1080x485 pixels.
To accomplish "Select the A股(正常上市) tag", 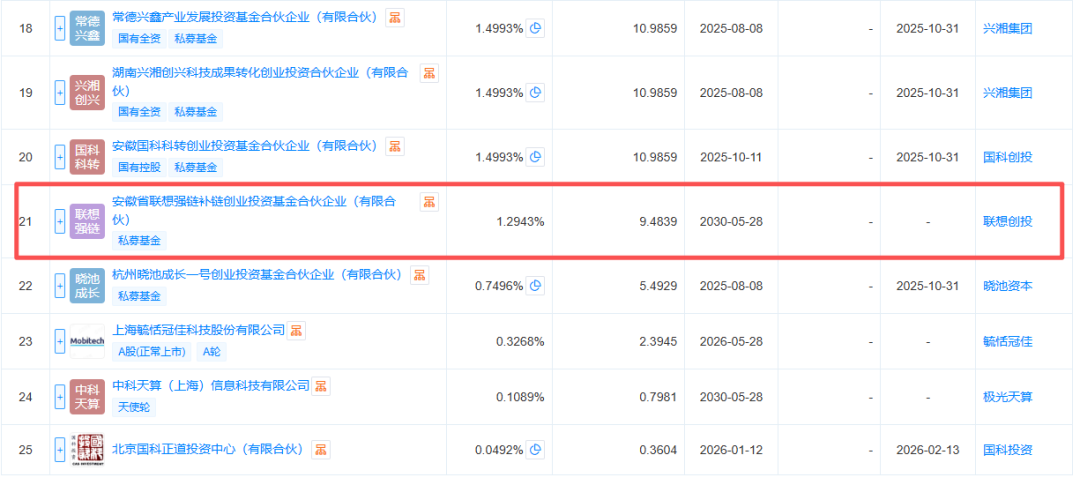I will [x=152, y=351].
